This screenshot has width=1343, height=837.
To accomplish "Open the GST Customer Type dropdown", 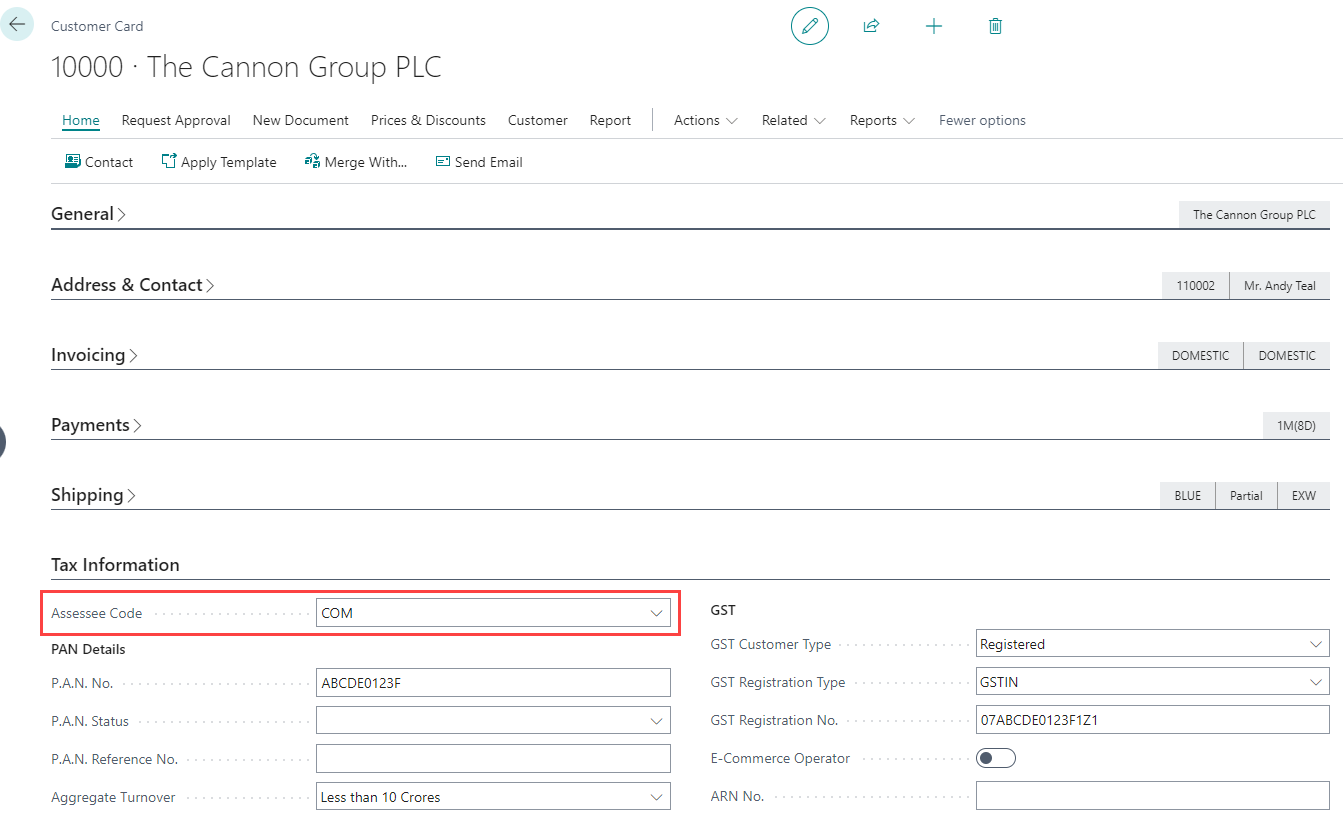I will (x=1315, y=644).
